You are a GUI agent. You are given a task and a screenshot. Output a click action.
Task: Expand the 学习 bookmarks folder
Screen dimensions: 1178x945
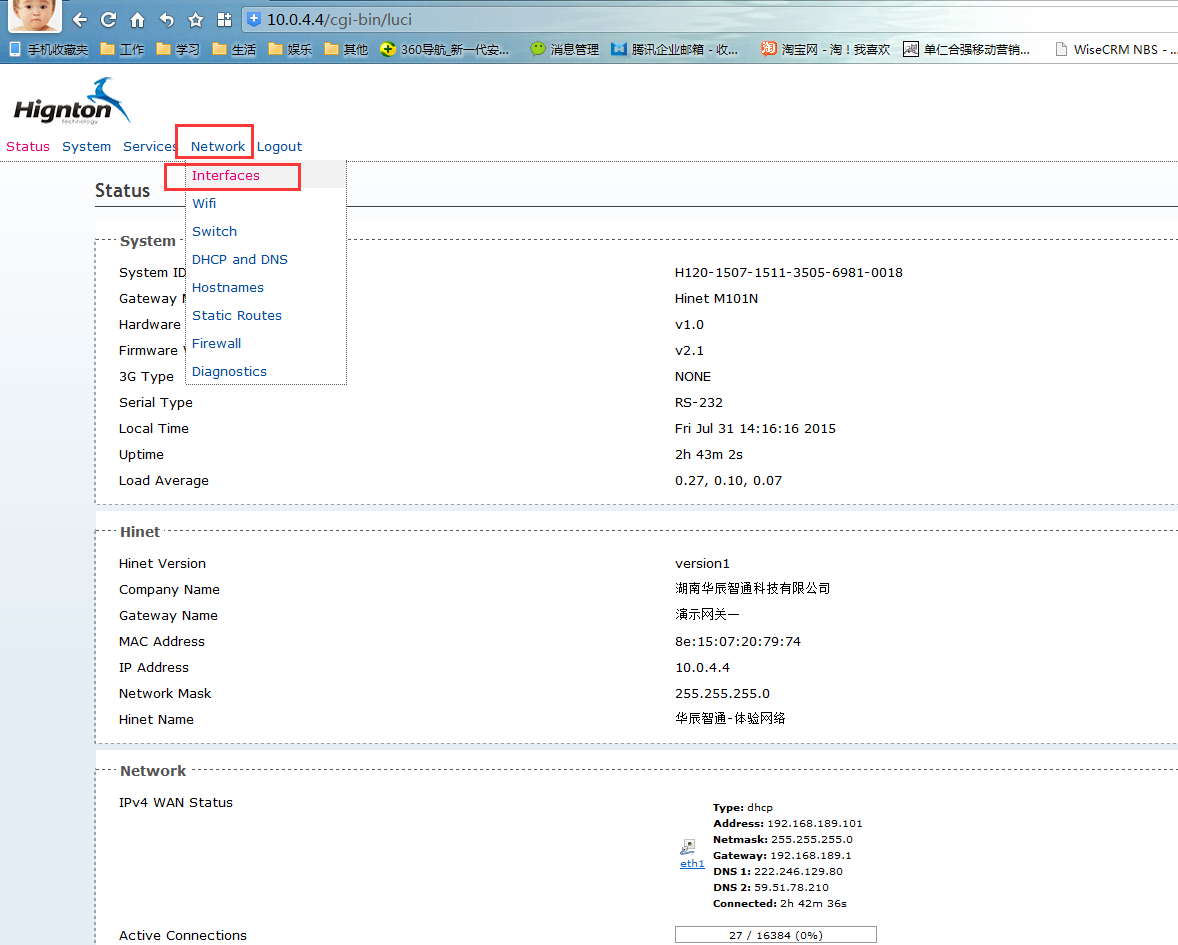pyautogui.click(x=178, y=49)
